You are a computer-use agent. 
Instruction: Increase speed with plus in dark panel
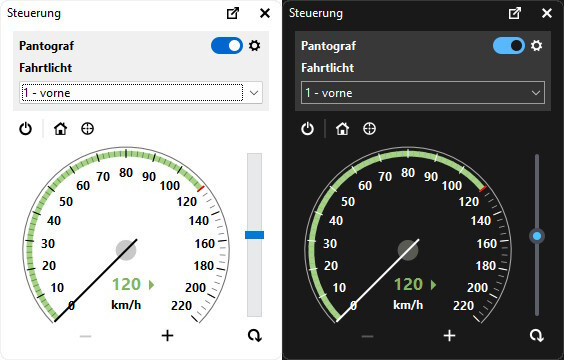click(449, 336)
